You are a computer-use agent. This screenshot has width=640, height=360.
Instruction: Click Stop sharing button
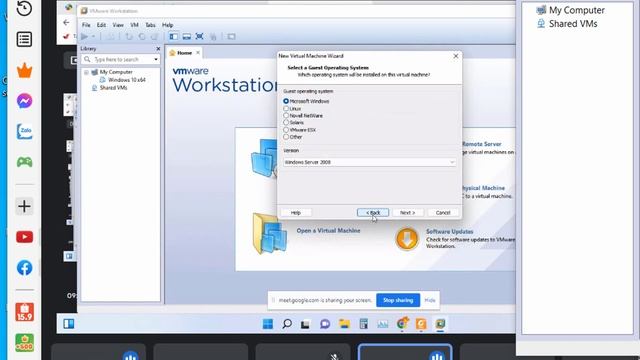tap(398, 300)
